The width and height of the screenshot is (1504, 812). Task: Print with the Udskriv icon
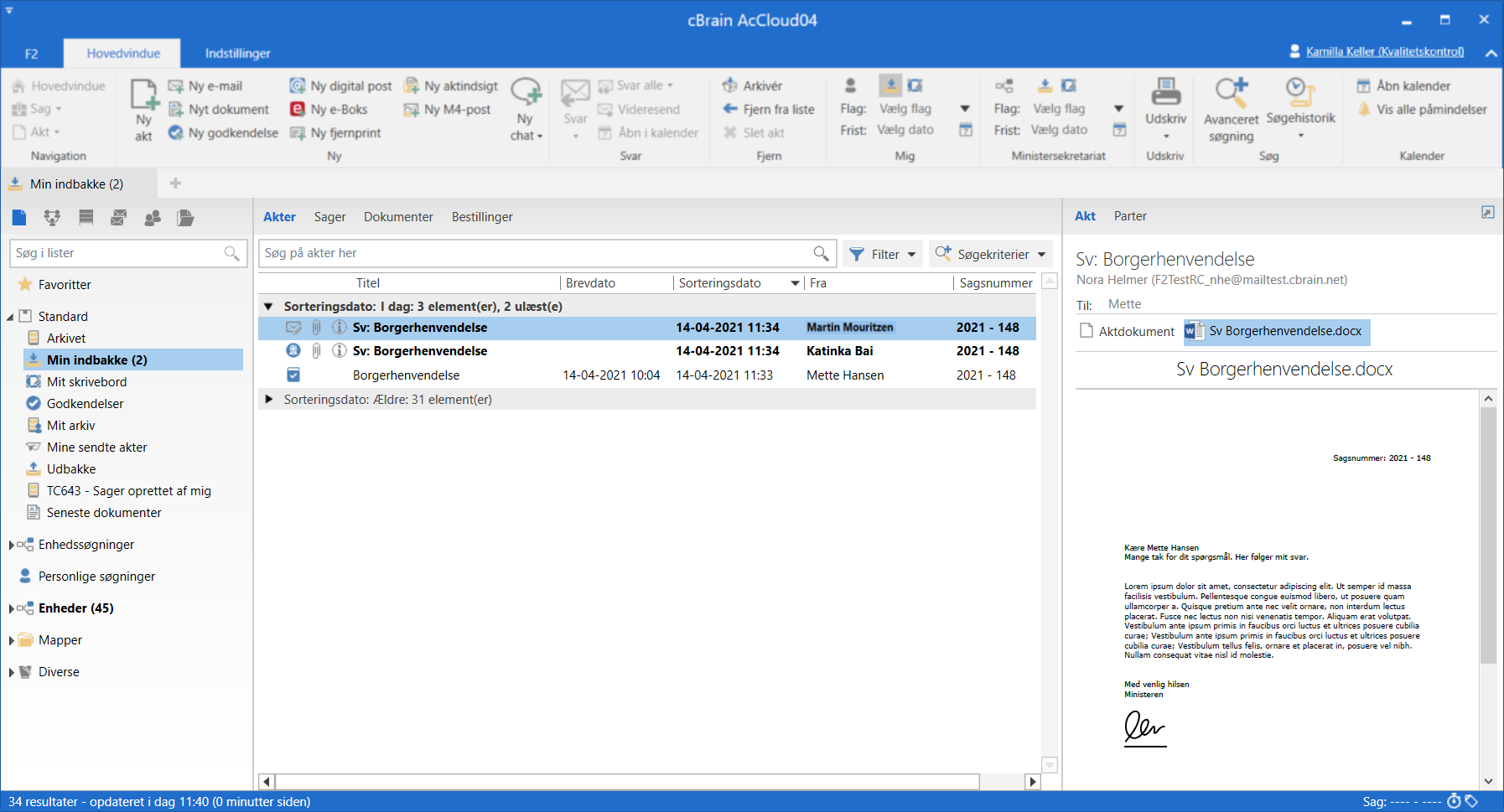point(1165,91)
